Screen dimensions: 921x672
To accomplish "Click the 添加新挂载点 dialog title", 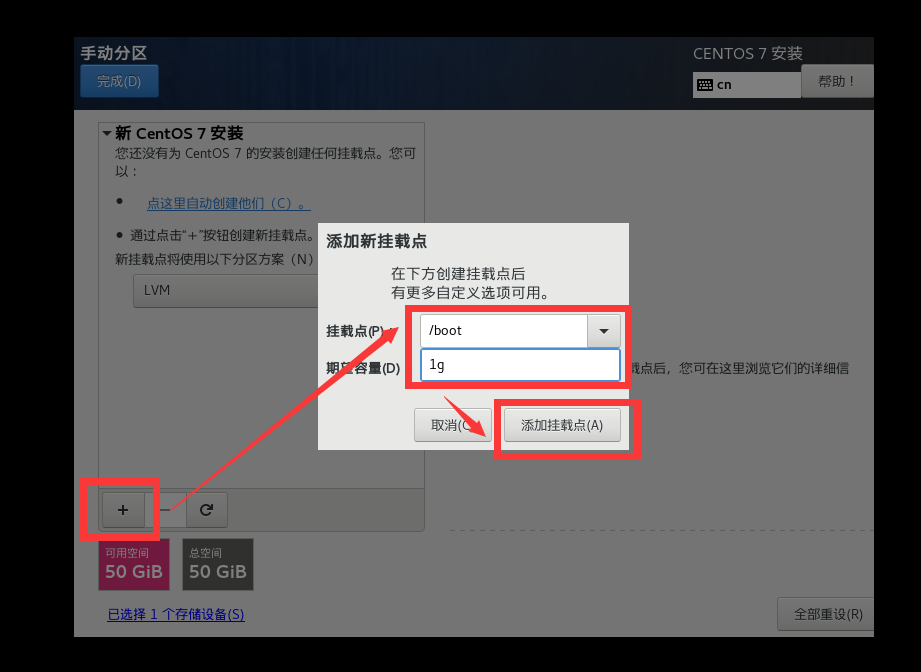I will tap(377, 241).
